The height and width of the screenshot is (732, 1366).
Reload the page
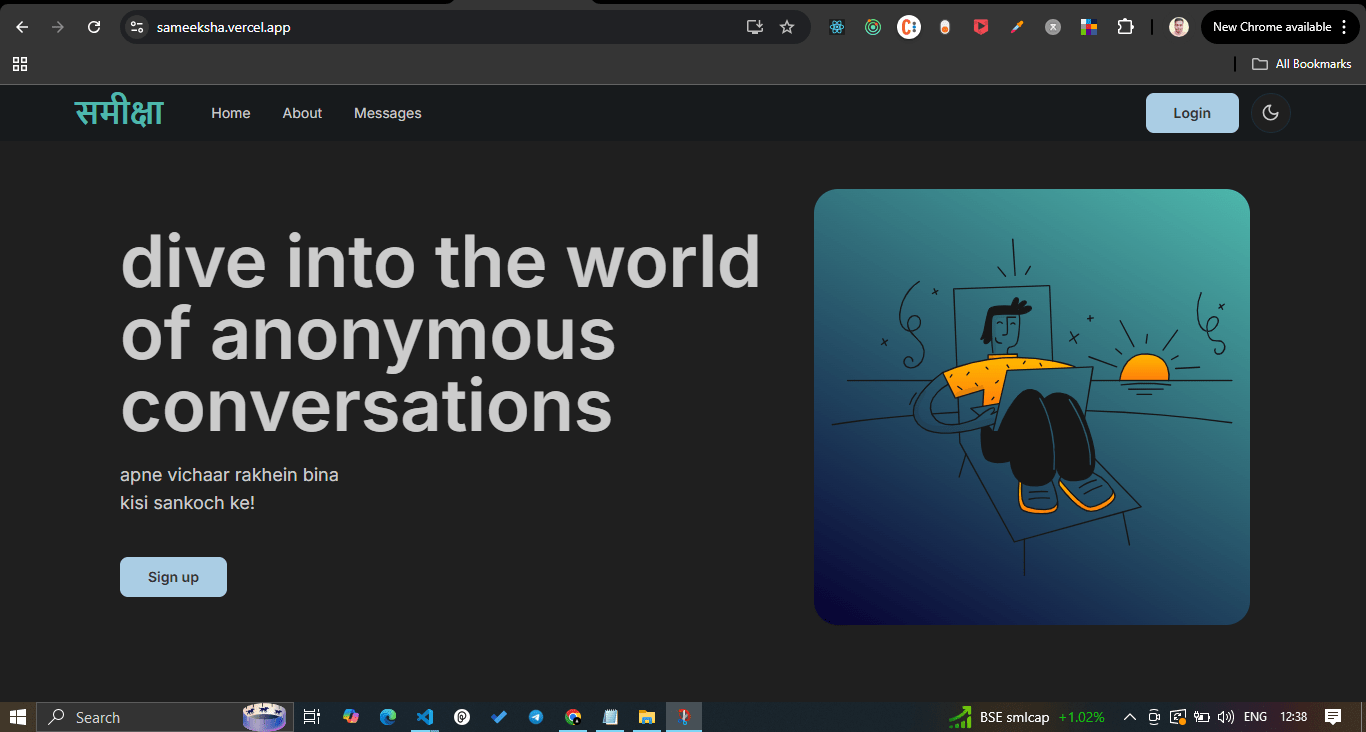click(x=94, y=27)
